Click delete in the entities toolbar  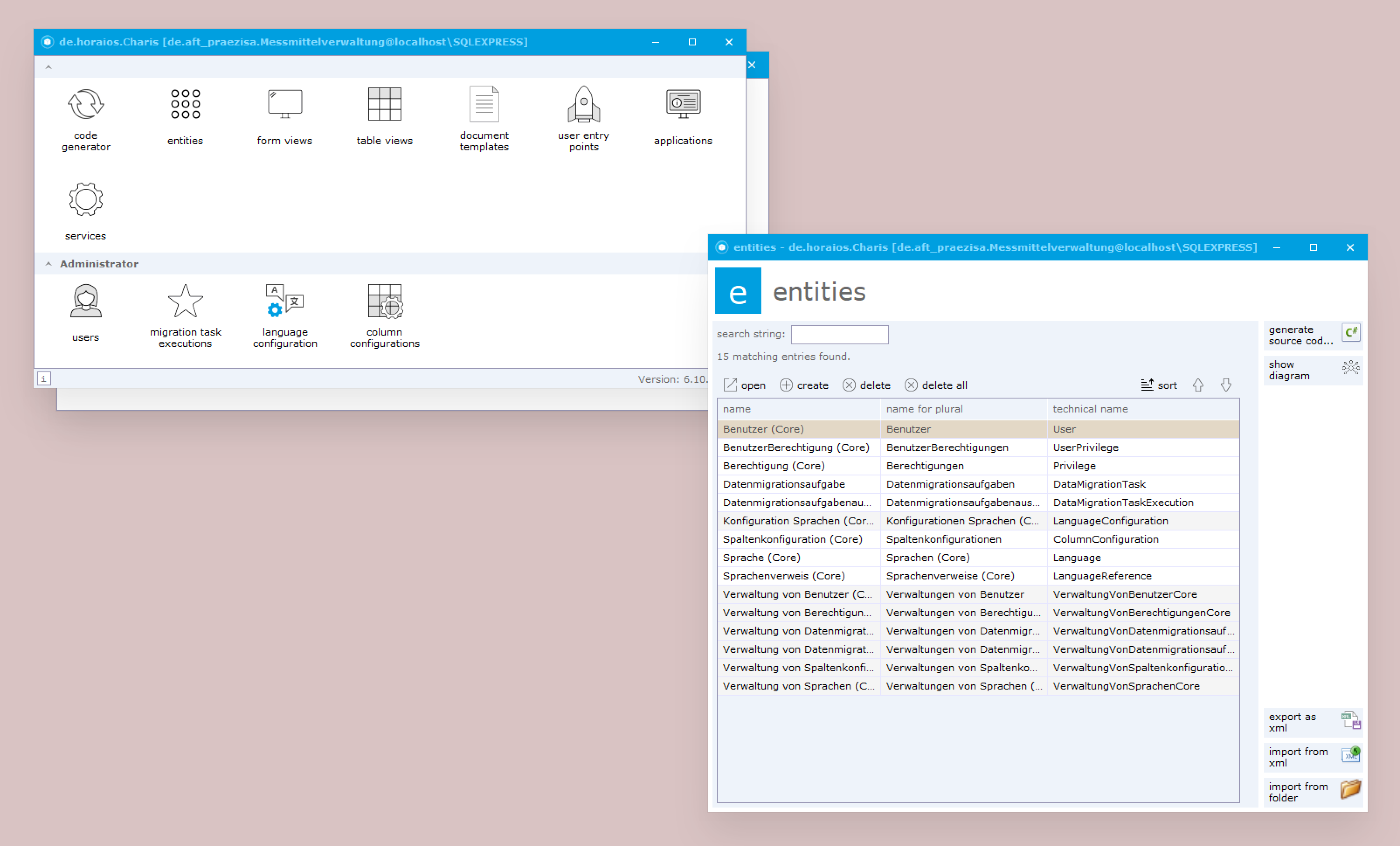(x=867, y=385)
